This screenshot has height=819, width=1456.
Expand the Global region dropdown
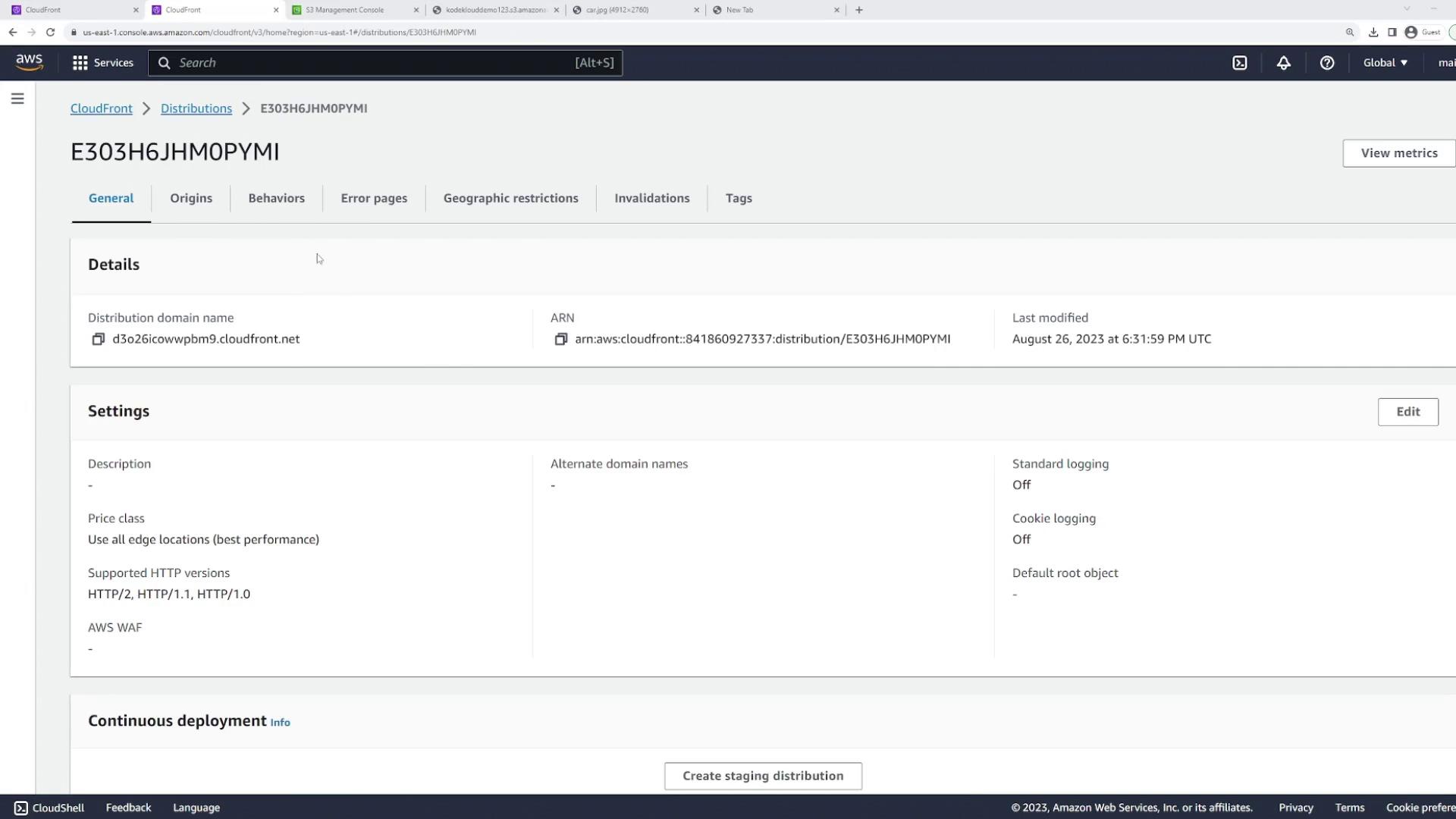(1385, 63)
